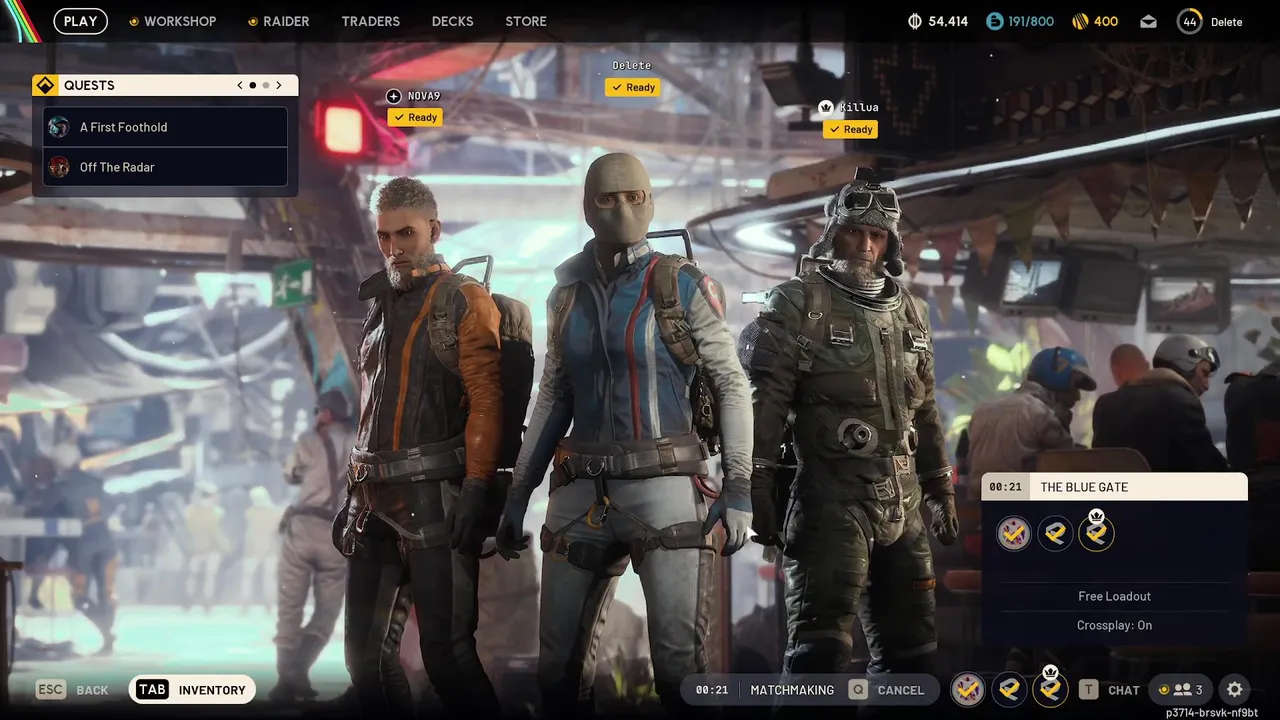Screen dimensions: 1280x720
Task: Click the plus icon next to NOVA9
Action: (x=393, y=96)
